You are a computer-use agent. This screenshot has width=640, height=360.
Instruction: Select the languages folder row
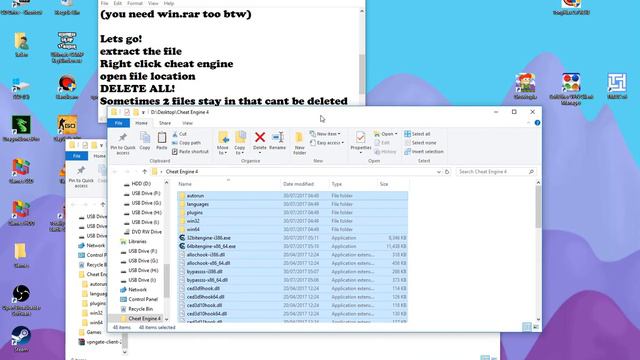[x=292, y=204]
